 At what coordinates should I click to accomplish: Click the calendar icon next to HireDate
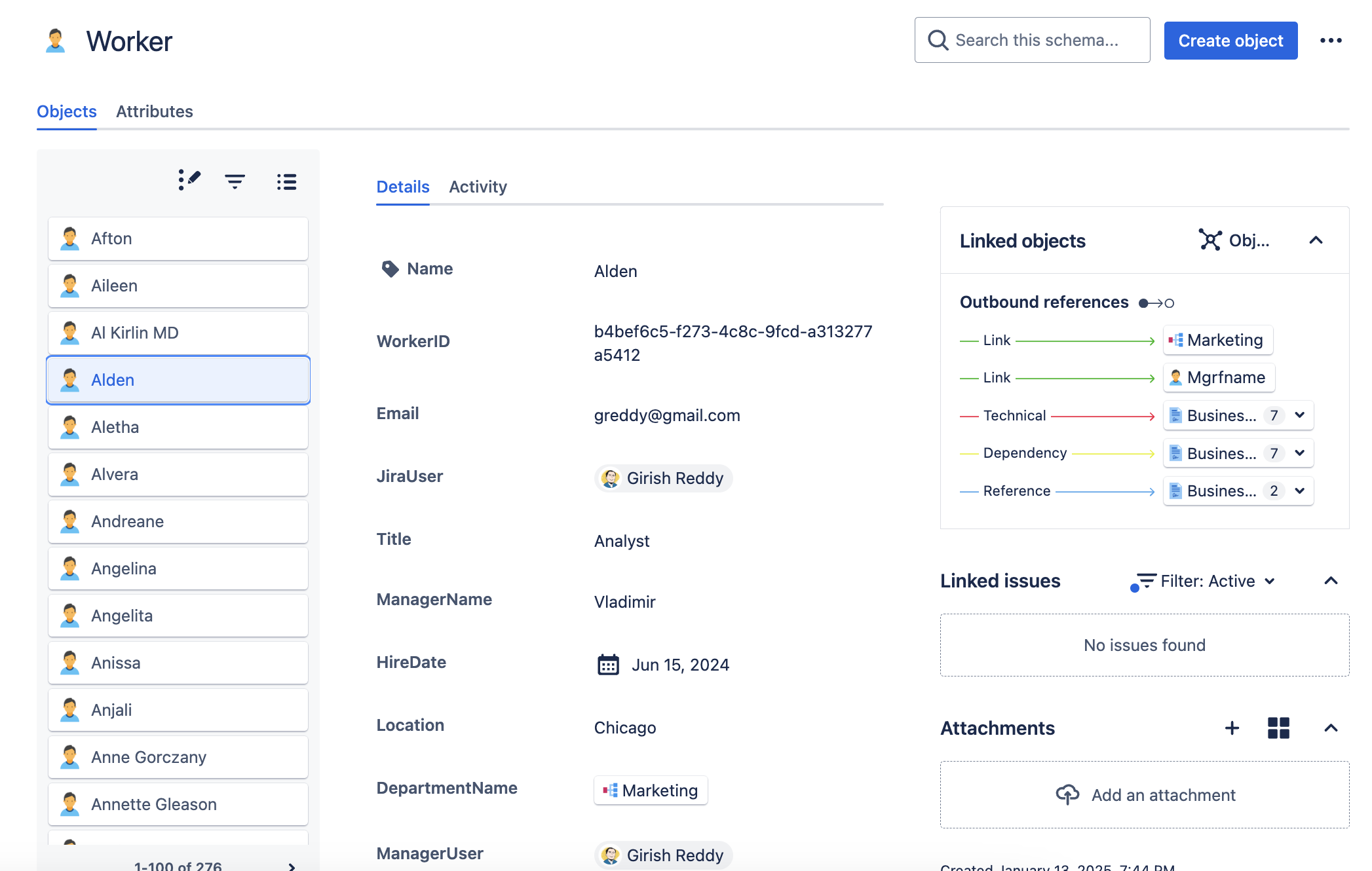tap(608, 663)
